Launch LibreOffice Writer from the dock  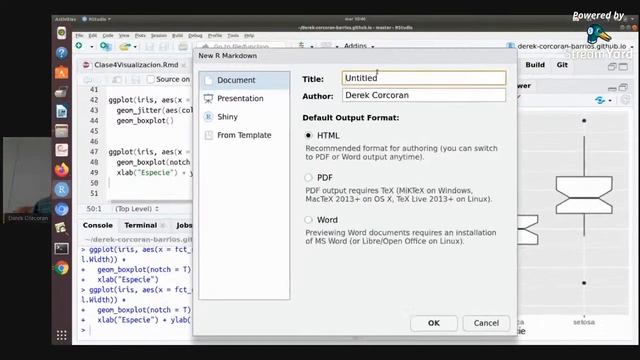pyautogui.click(x=62, y=111)
